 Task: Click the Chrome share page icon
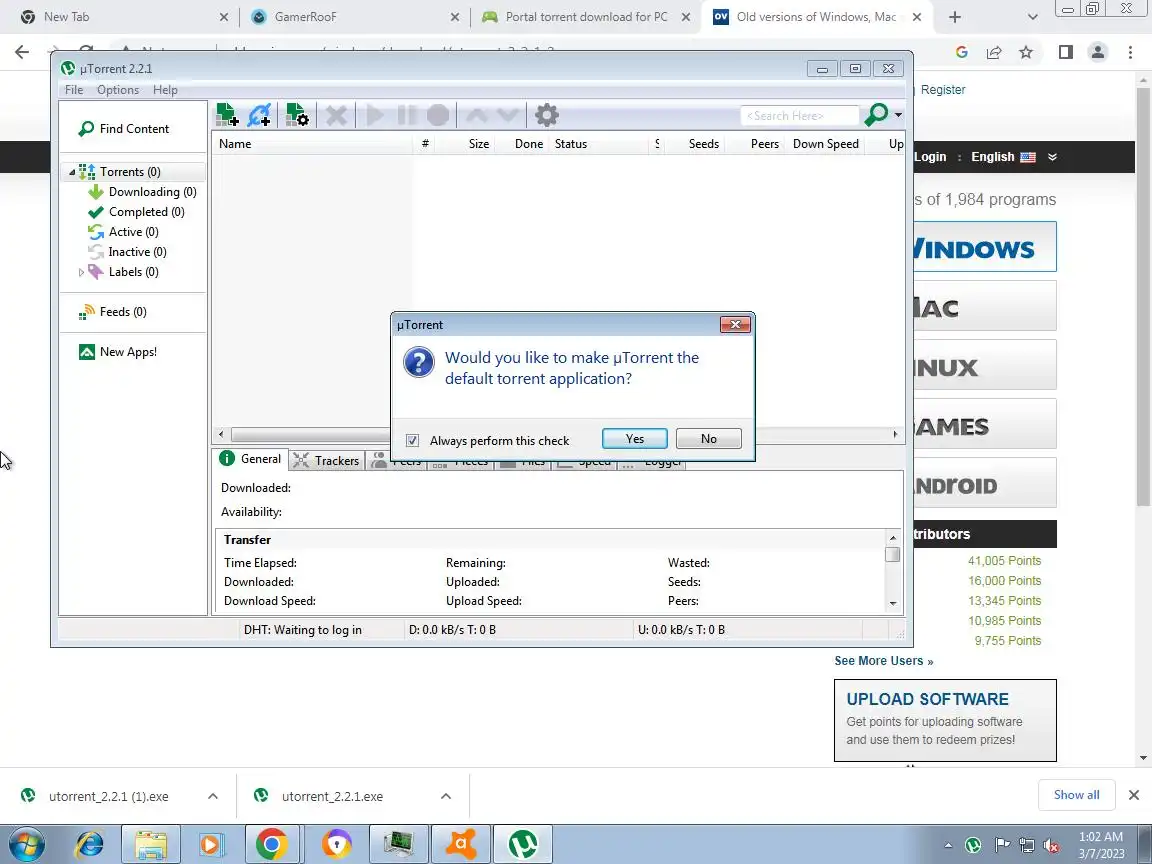[994, 52]
